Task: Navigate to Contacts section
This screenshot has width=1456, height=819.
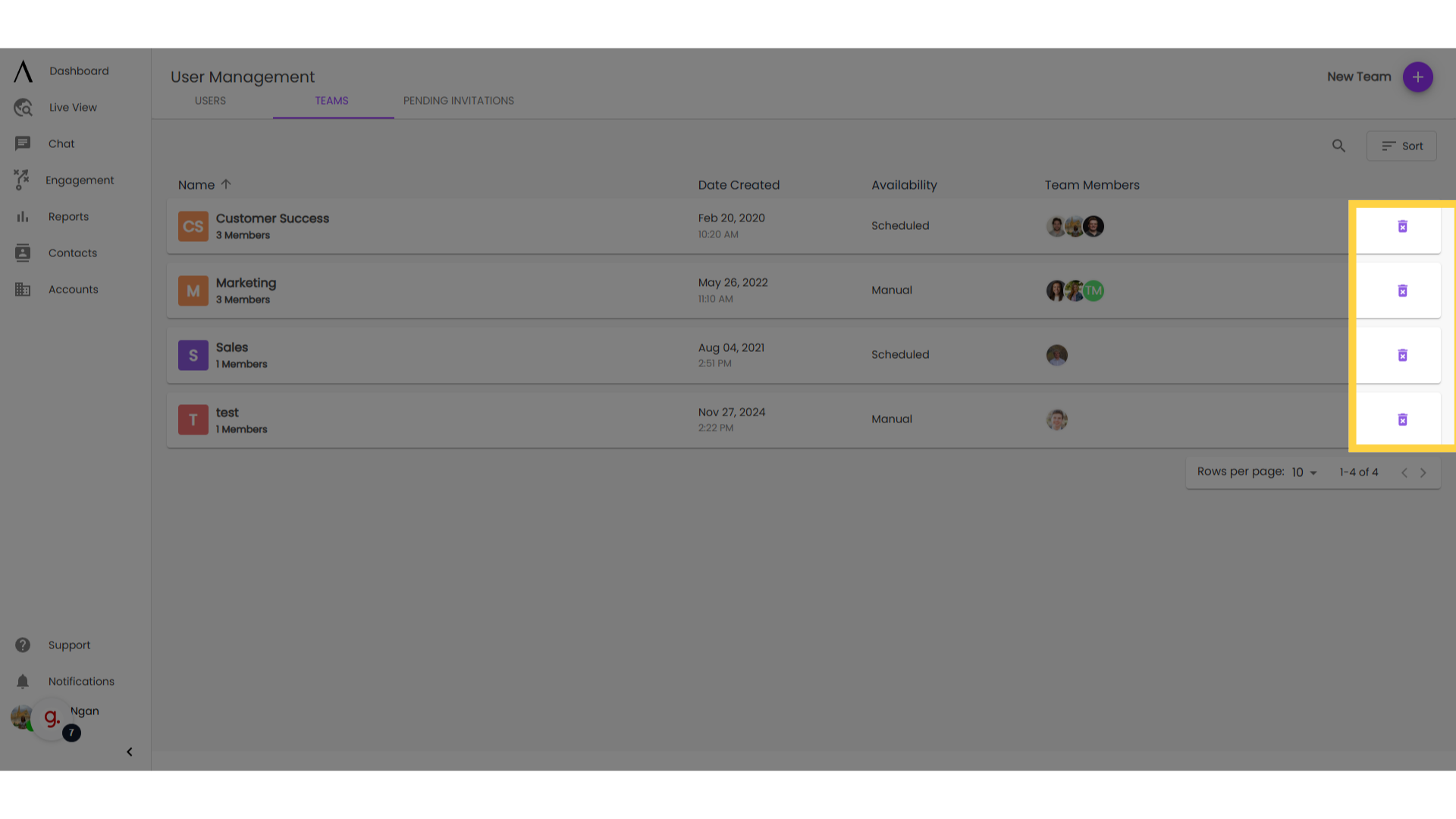Action: 72,252
